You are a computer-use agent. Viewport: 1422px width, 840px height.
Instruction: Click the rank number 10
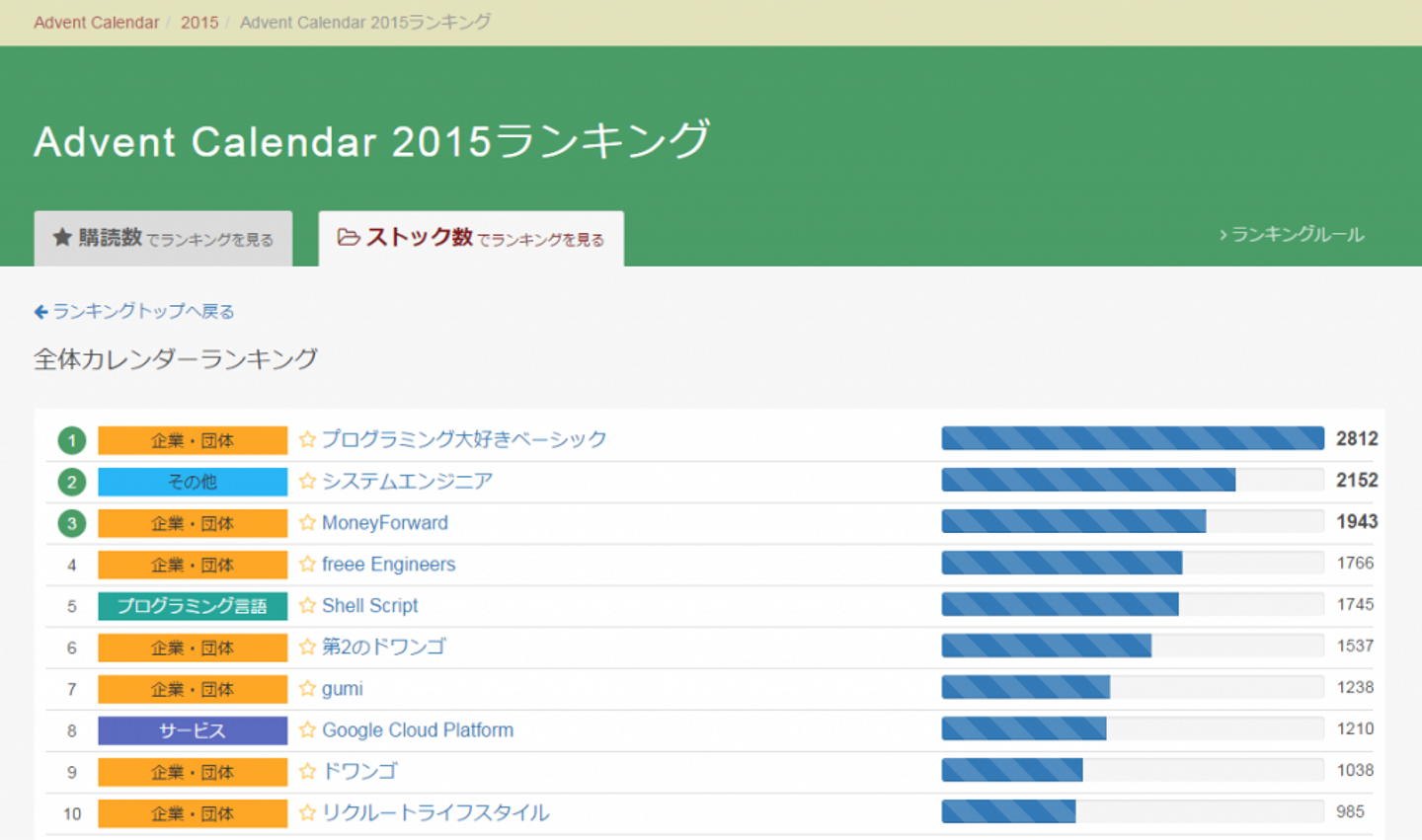[x=72, y=814]
